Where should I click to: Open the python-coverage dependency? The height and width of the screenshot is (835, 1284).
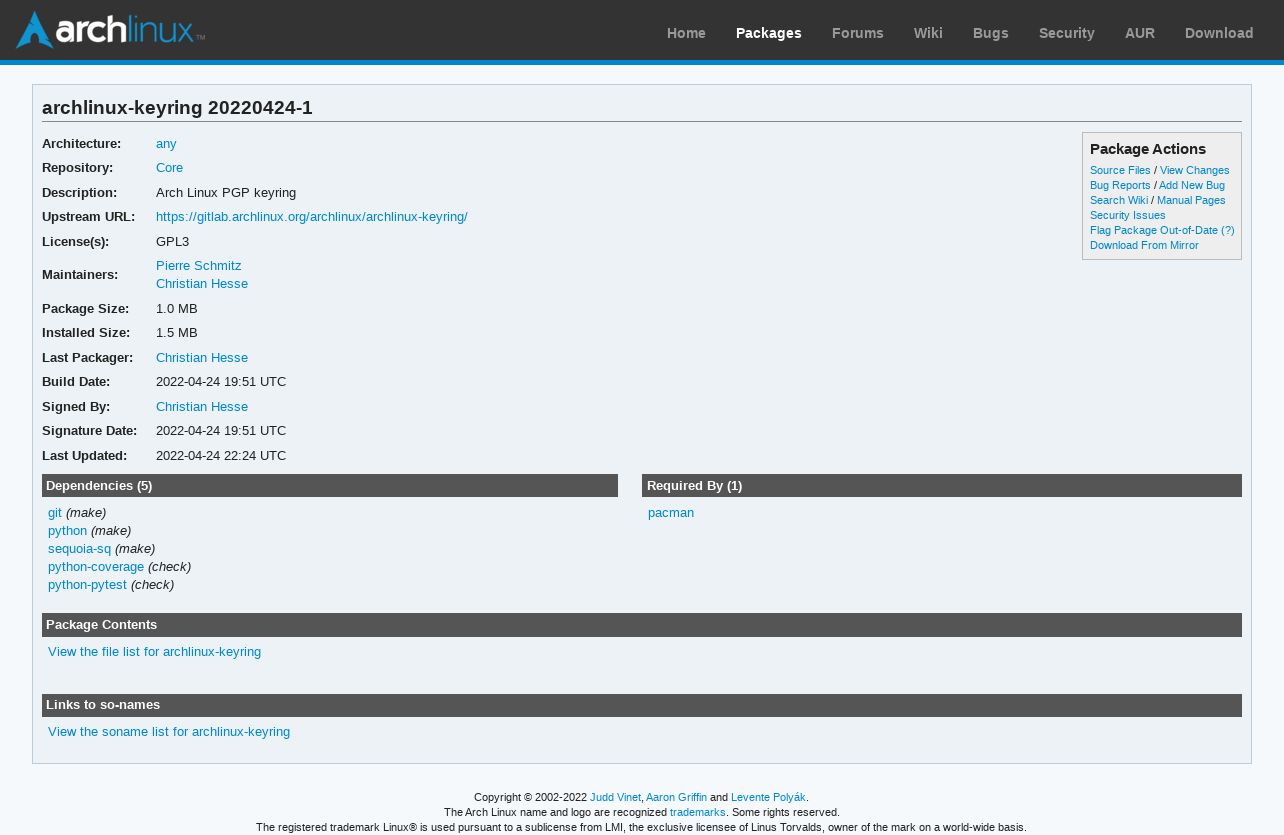[x=96, y=567]
